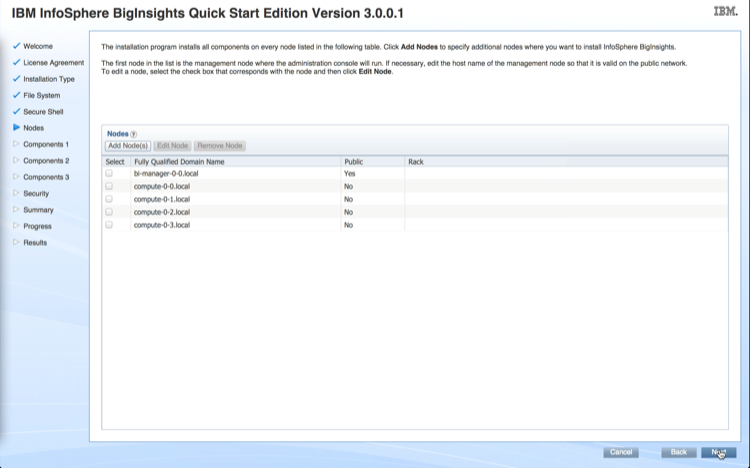Open the Components 2 step
This screenshot has height=468, width=750.
pyautogui.click(x=46, y=161)
